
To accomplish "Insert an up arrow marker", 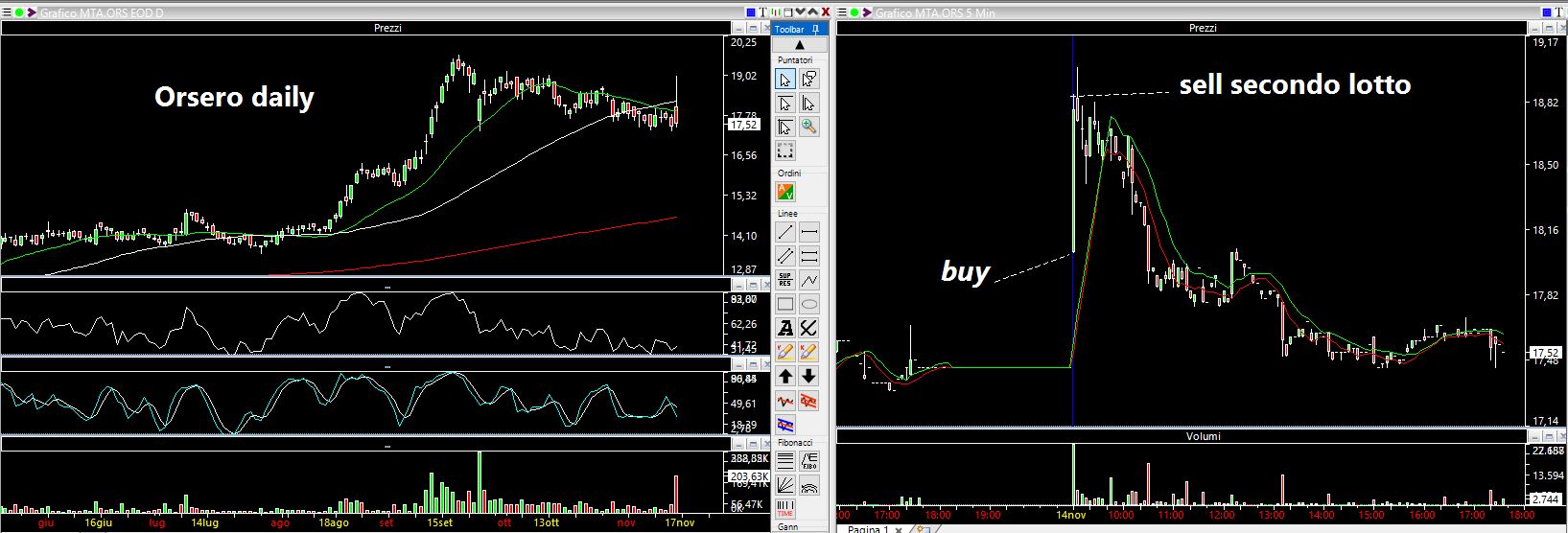I will [785, 377].
